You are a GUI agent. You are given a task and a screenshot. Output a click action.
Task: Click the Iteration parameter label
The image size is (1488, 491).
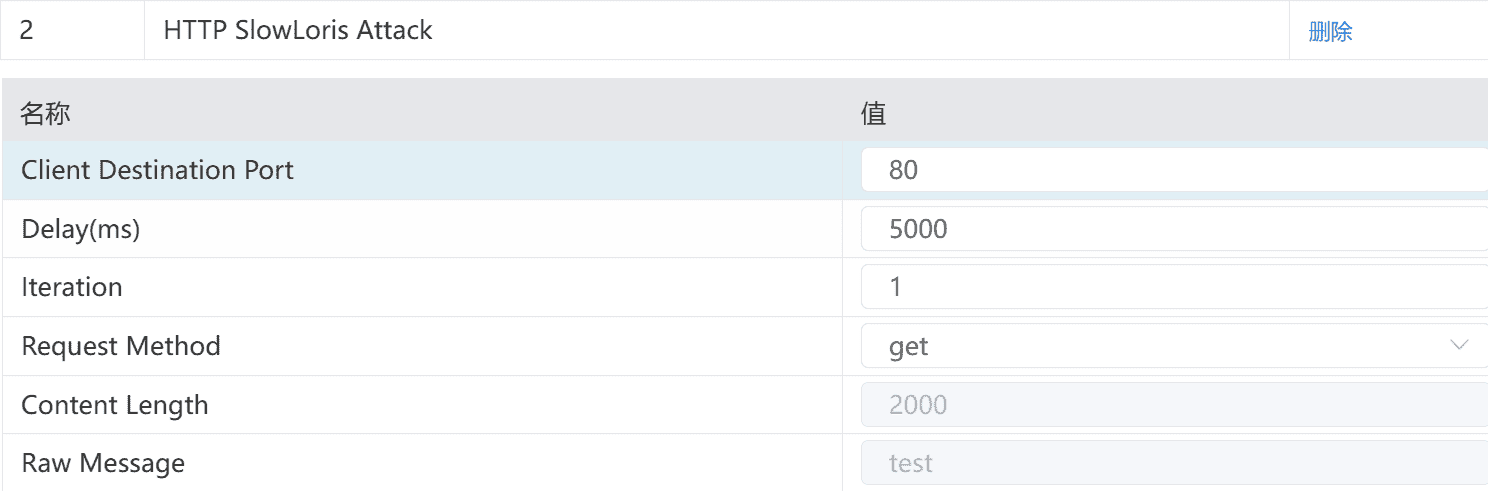[72, 288]
